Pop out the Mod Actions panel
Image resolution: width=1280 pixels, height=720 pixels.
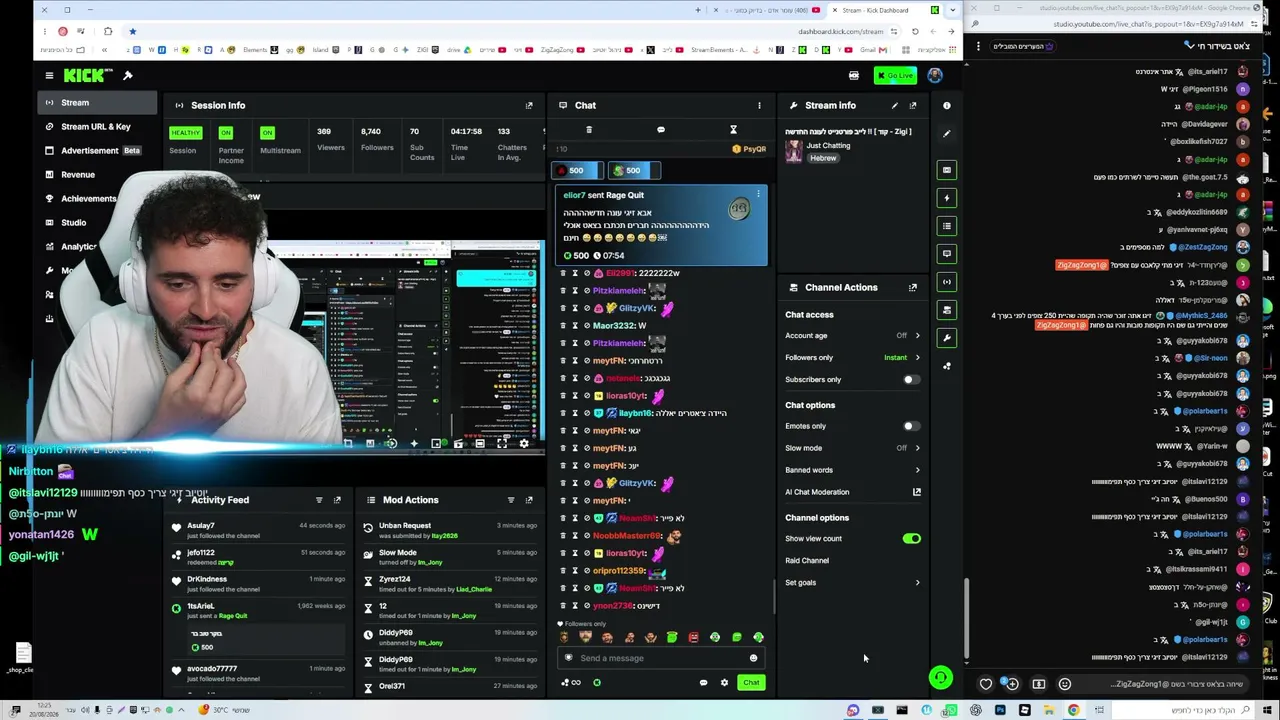pos(529,500)
